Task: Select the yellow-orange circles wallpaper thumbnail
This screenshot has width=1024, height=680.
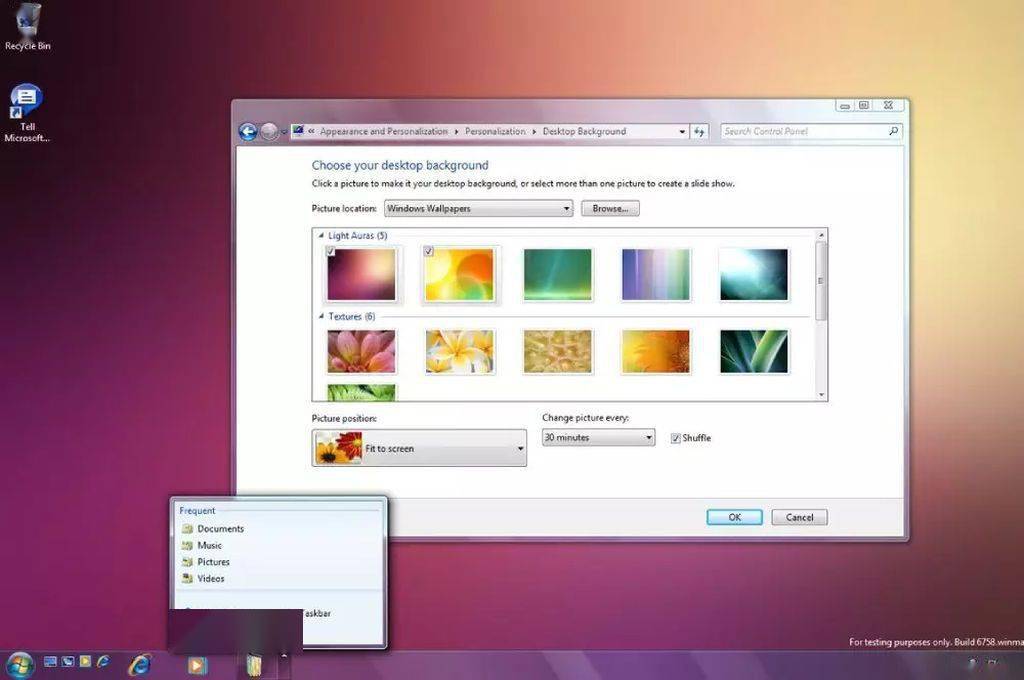Action: tap(460, 274)
